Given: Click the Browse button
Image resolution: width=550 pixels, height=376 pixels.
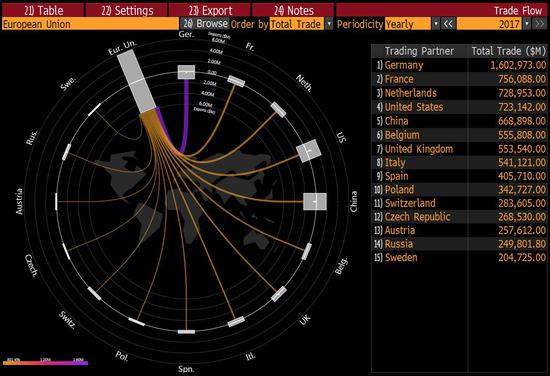Looking at the screenshot, I should point(205,24).
